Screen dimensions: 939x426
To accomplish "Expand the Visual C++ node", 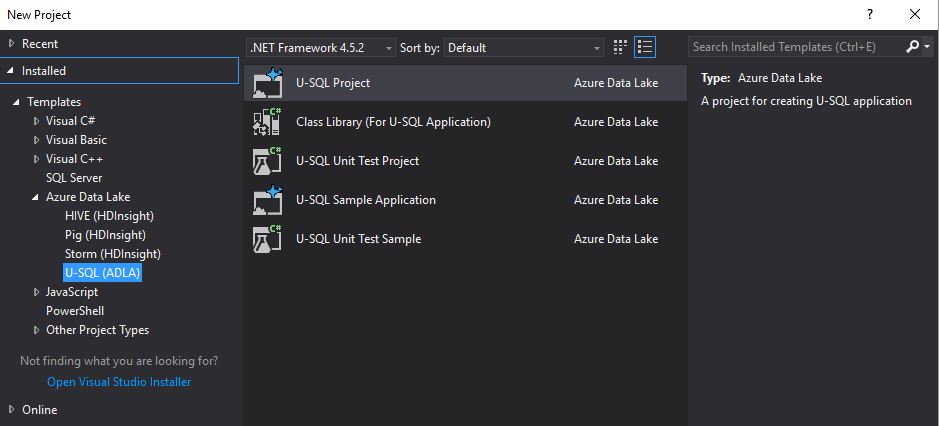I will click(37, 159).
